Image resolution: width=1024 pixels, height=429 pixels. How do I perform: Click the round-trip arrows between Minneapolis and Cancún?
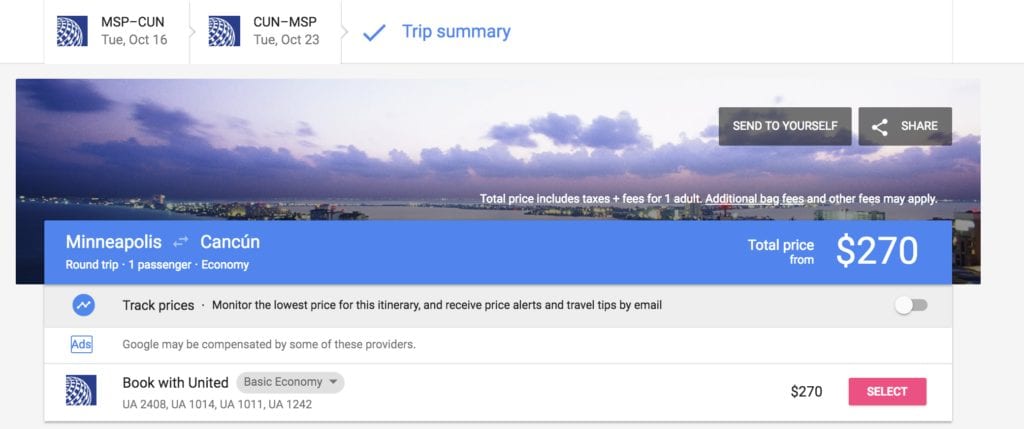181,243
